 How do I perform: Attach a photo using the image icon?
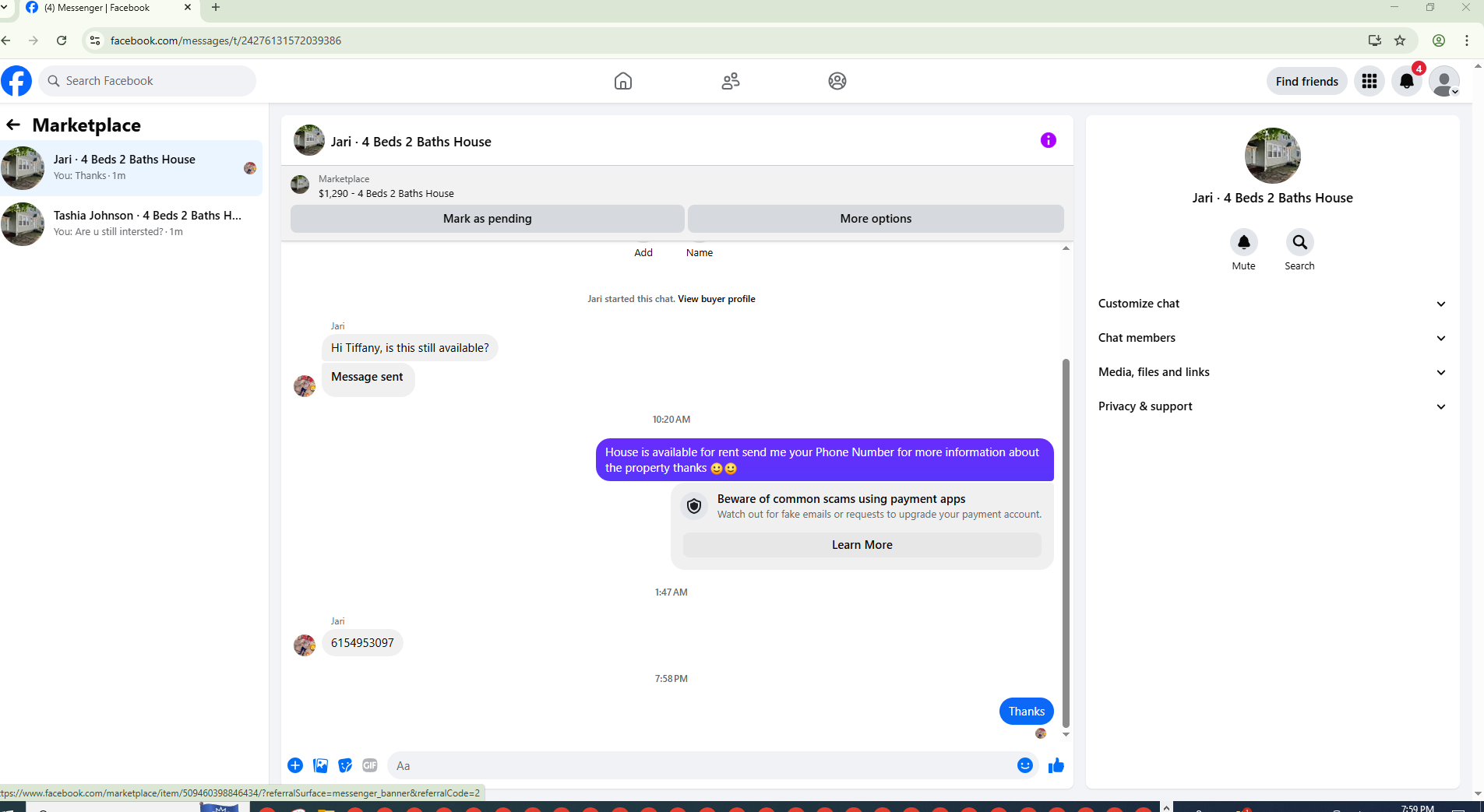point(320,765)
